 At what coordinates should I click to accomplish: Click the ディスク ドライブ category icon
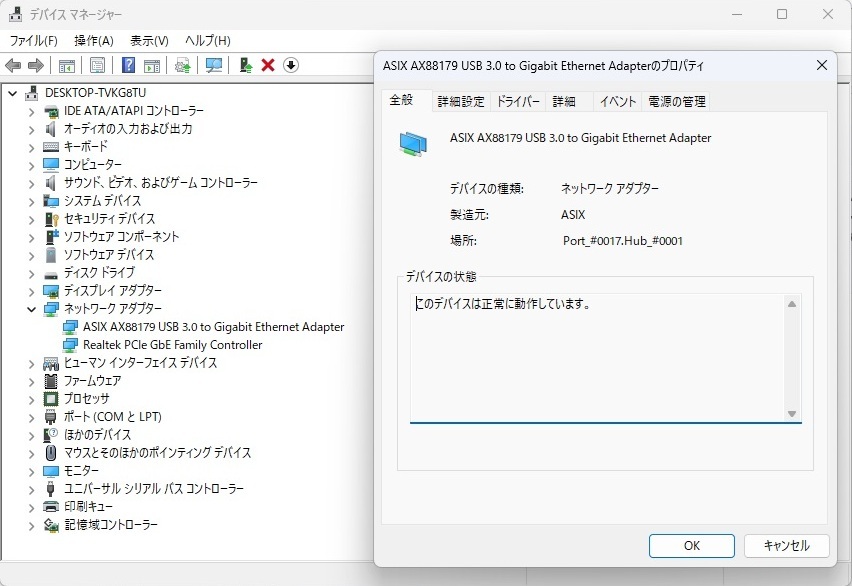click(x=51, y=273)
